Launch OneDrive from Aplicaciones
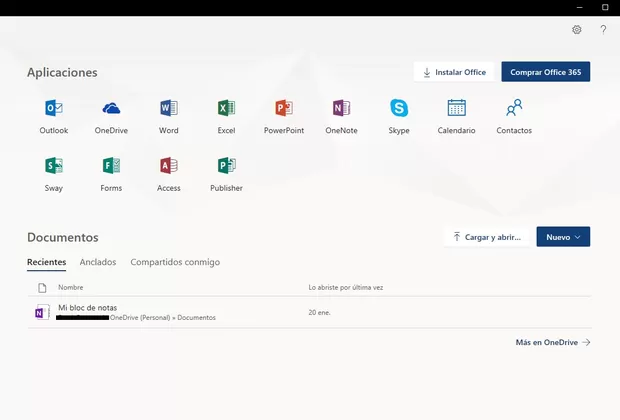This screenshot has height=420, width=620. point(111,117)
